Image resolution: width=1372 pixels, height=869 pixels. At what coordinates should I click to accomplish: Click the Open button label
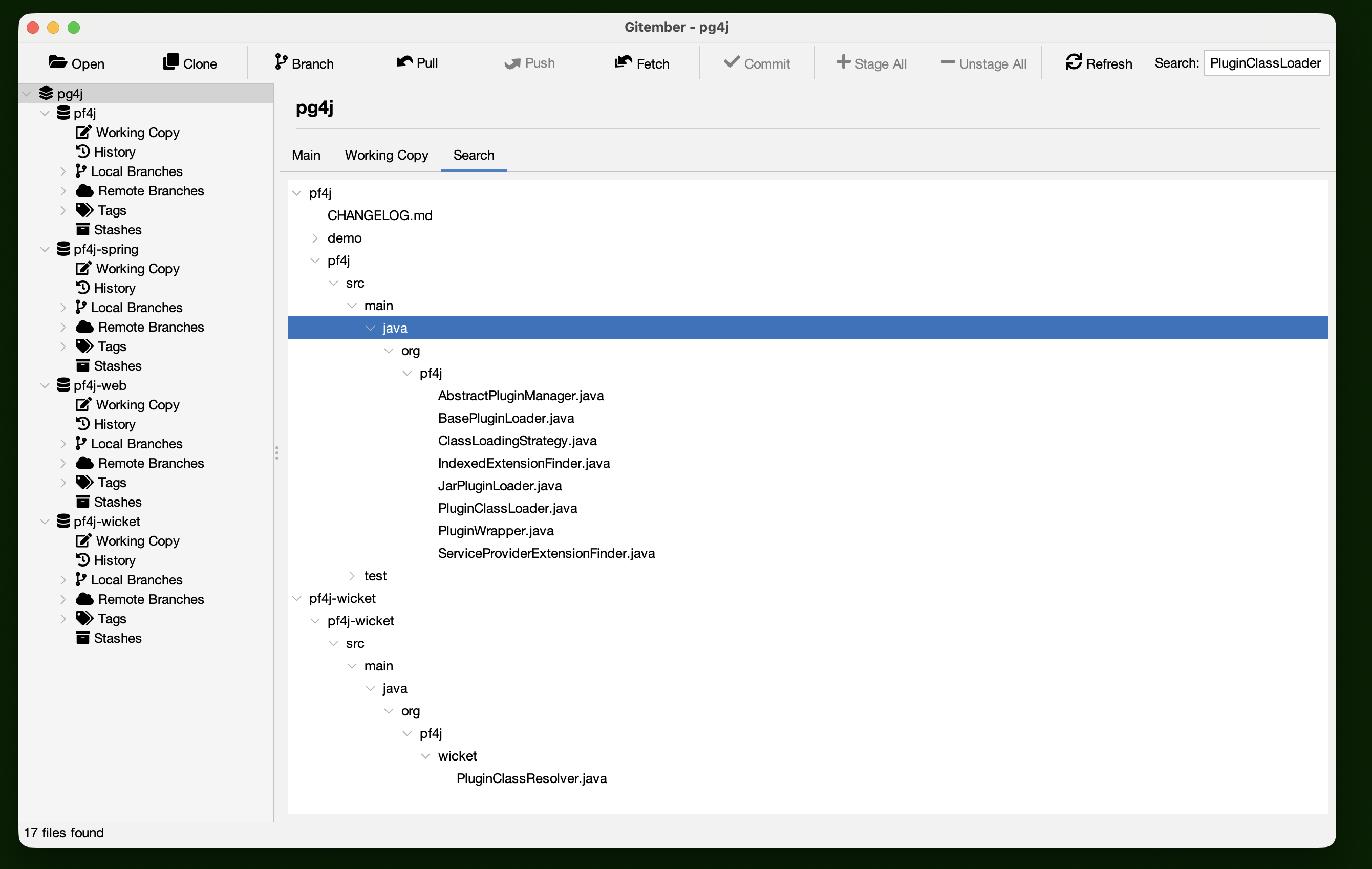tap(88, 63)
